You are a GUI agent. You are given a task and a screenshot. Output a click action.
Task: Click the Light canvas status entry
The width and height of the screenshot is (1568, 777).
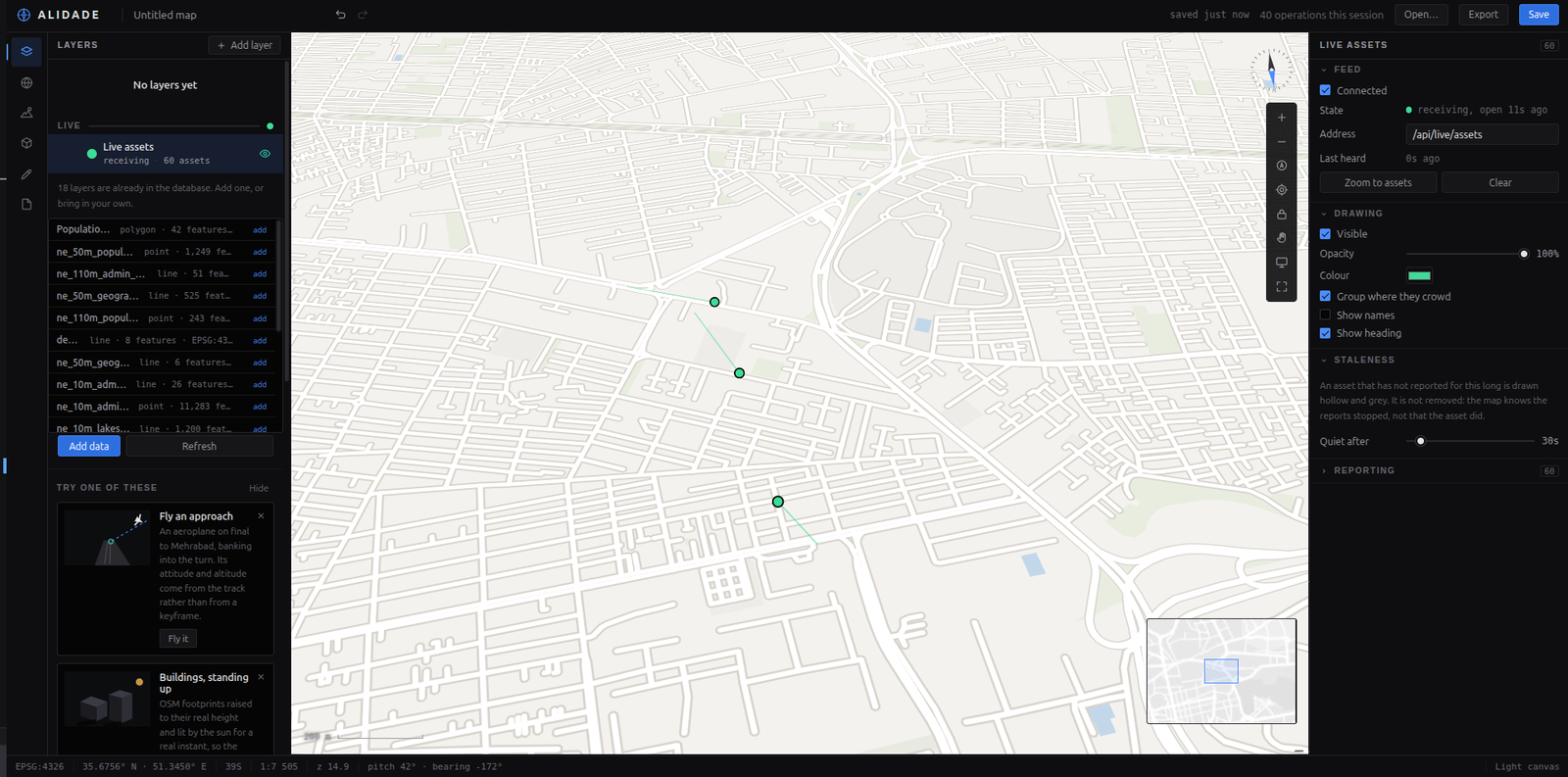pos(1527,767)
